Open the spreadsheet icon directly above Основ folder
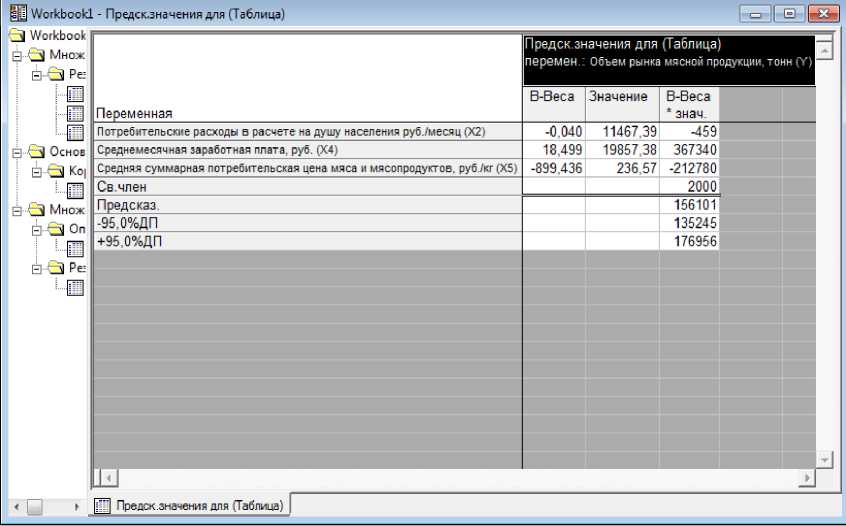This screenshot has width=846, height=526. pos(75,133)
